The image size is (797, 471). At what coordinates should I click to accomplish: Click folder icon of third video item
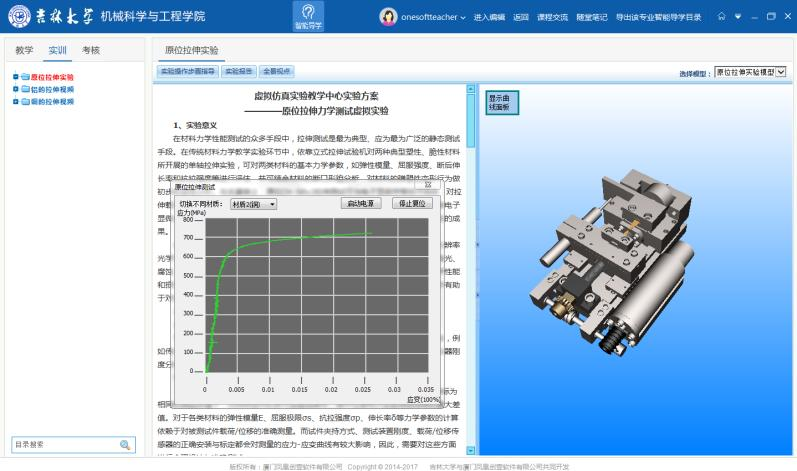25,101
